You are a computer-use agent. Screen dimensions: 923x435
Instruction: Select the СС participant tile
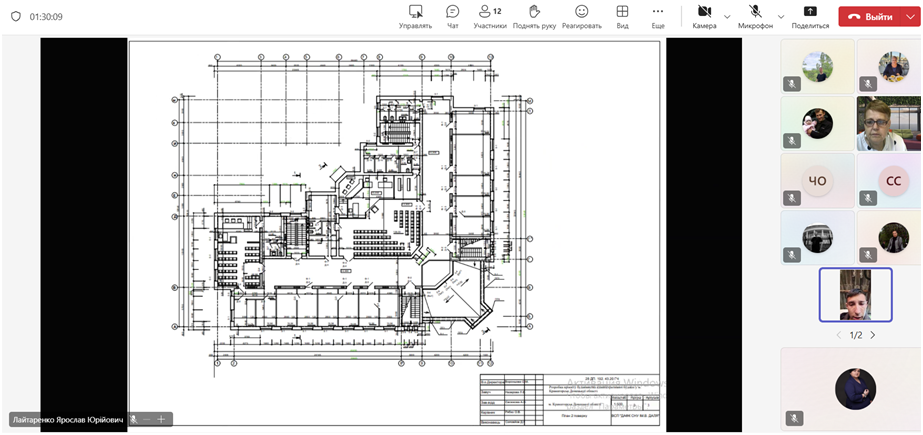click(893, 181)
